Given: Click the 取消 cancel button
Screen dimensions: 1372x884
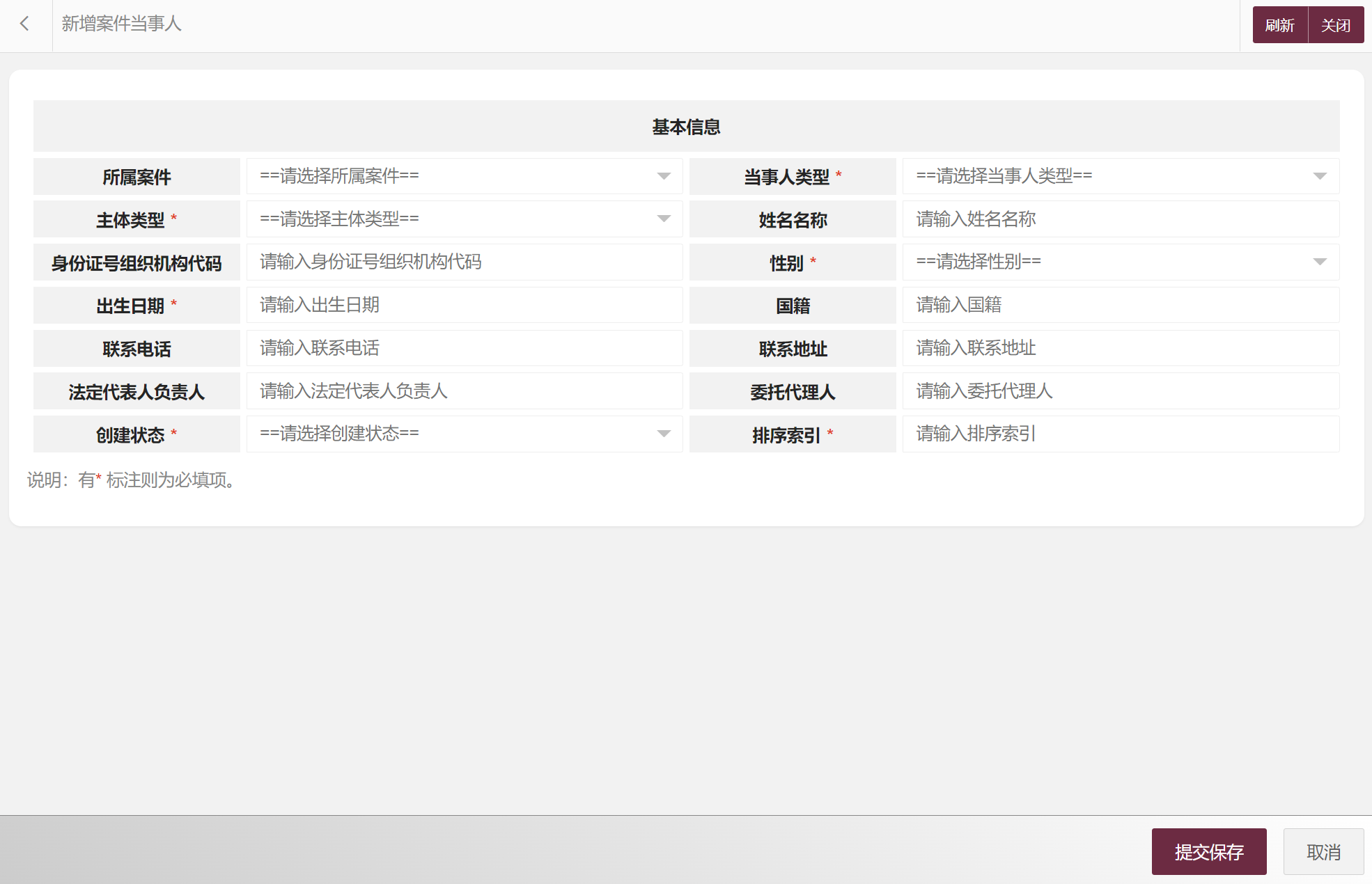Looking at the screenshot, I should (x=1323, y=852).
